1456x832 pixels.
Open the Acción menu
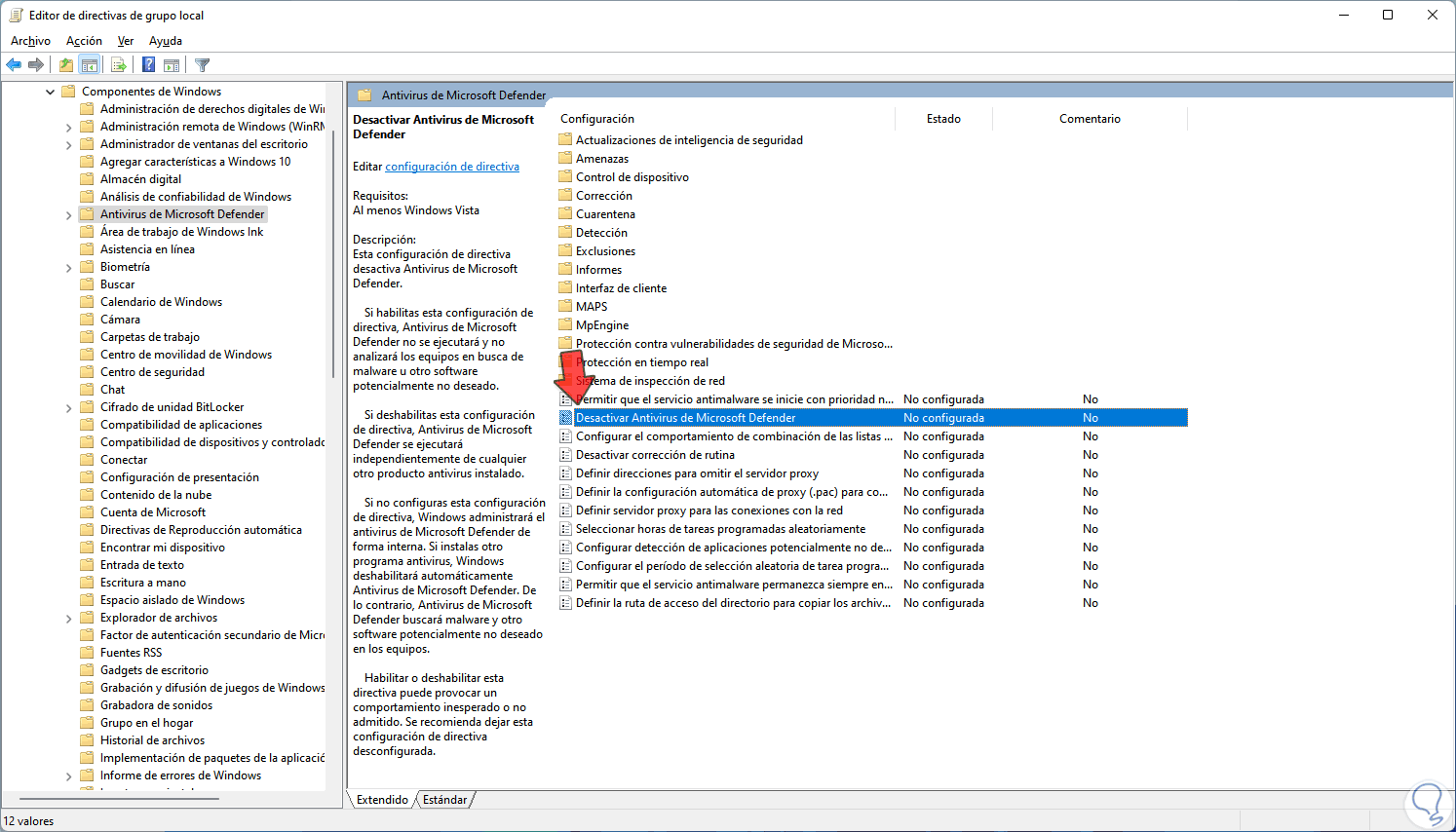pos(84,41)
